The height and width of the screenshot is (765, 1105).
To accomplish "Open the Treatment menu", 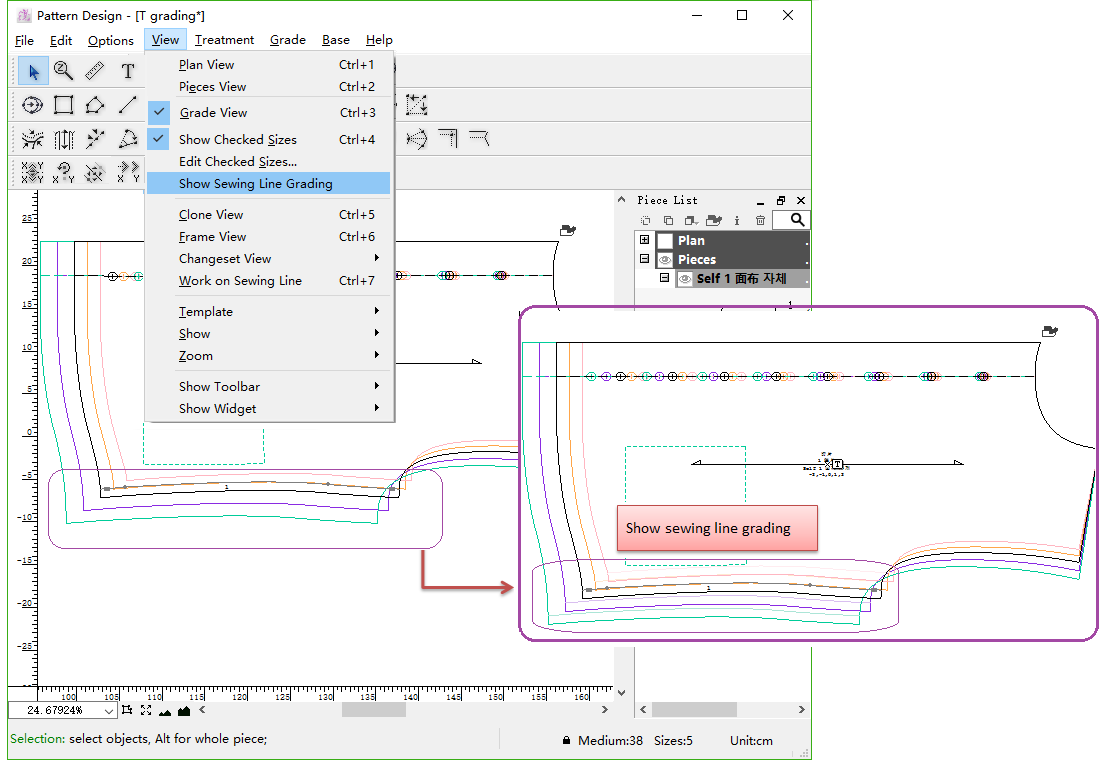I will click(224, 40).
